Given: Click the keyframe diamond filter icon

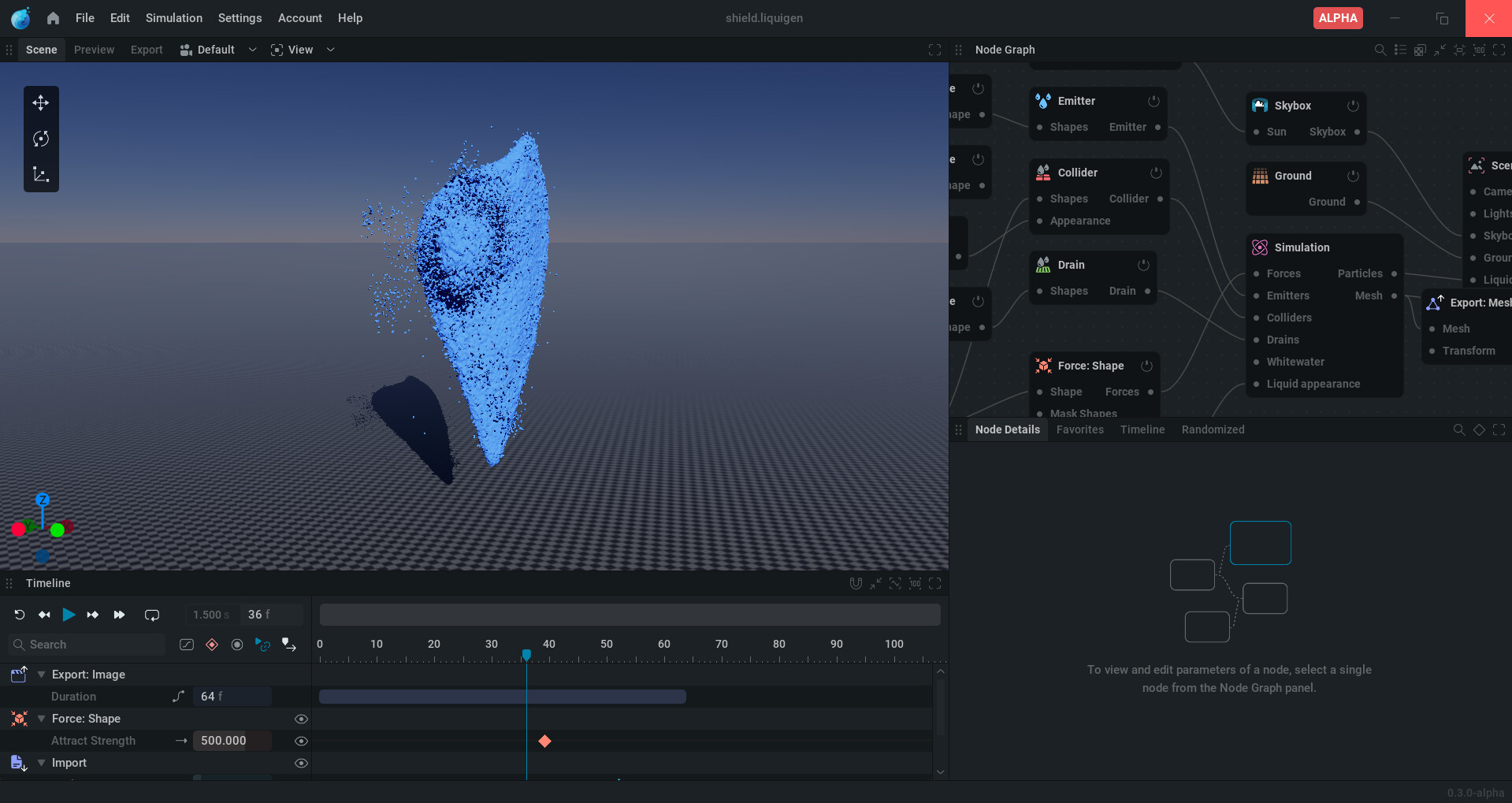Looking at the screenshot, I should [212, 645].
